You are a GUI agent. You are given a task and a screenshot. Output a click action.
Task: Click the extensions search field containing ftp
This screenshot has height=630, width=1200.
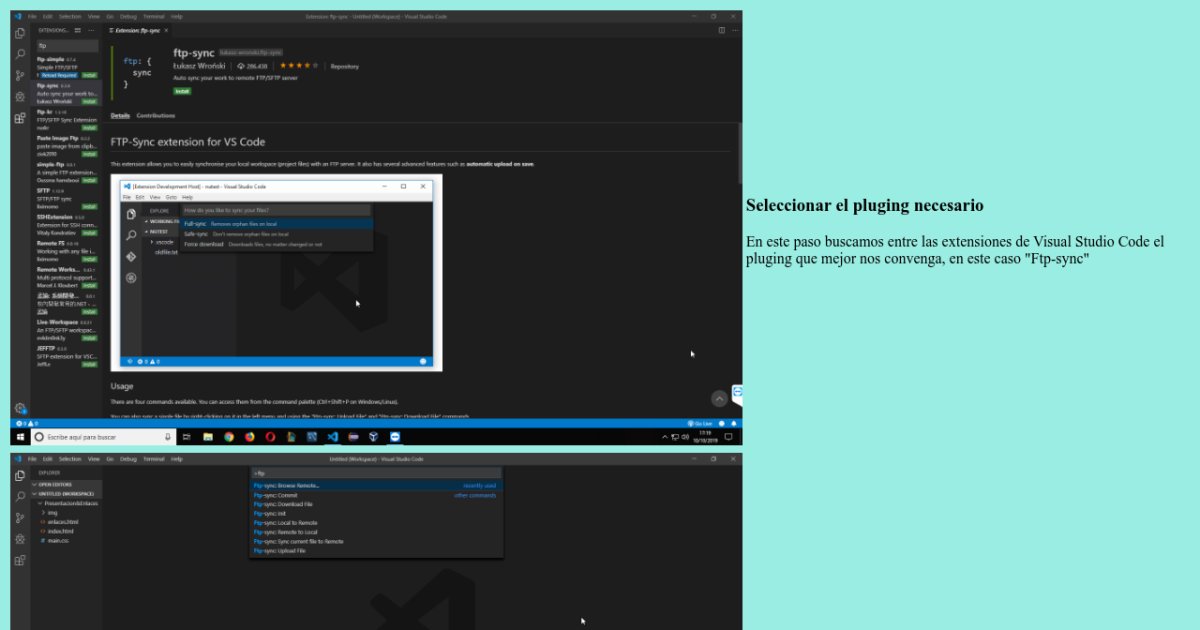67,45
